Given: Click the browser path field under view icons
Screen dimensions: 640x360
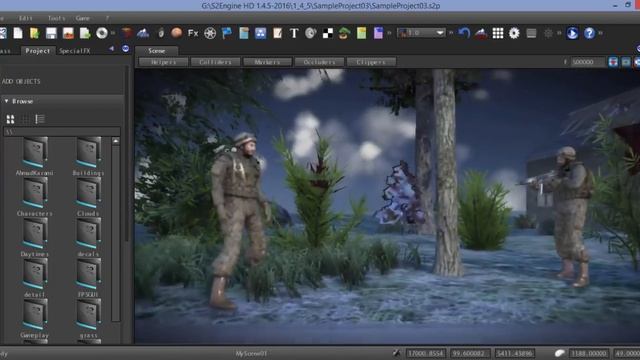Looking at the screenshot, I should click(x=62, y=132).
